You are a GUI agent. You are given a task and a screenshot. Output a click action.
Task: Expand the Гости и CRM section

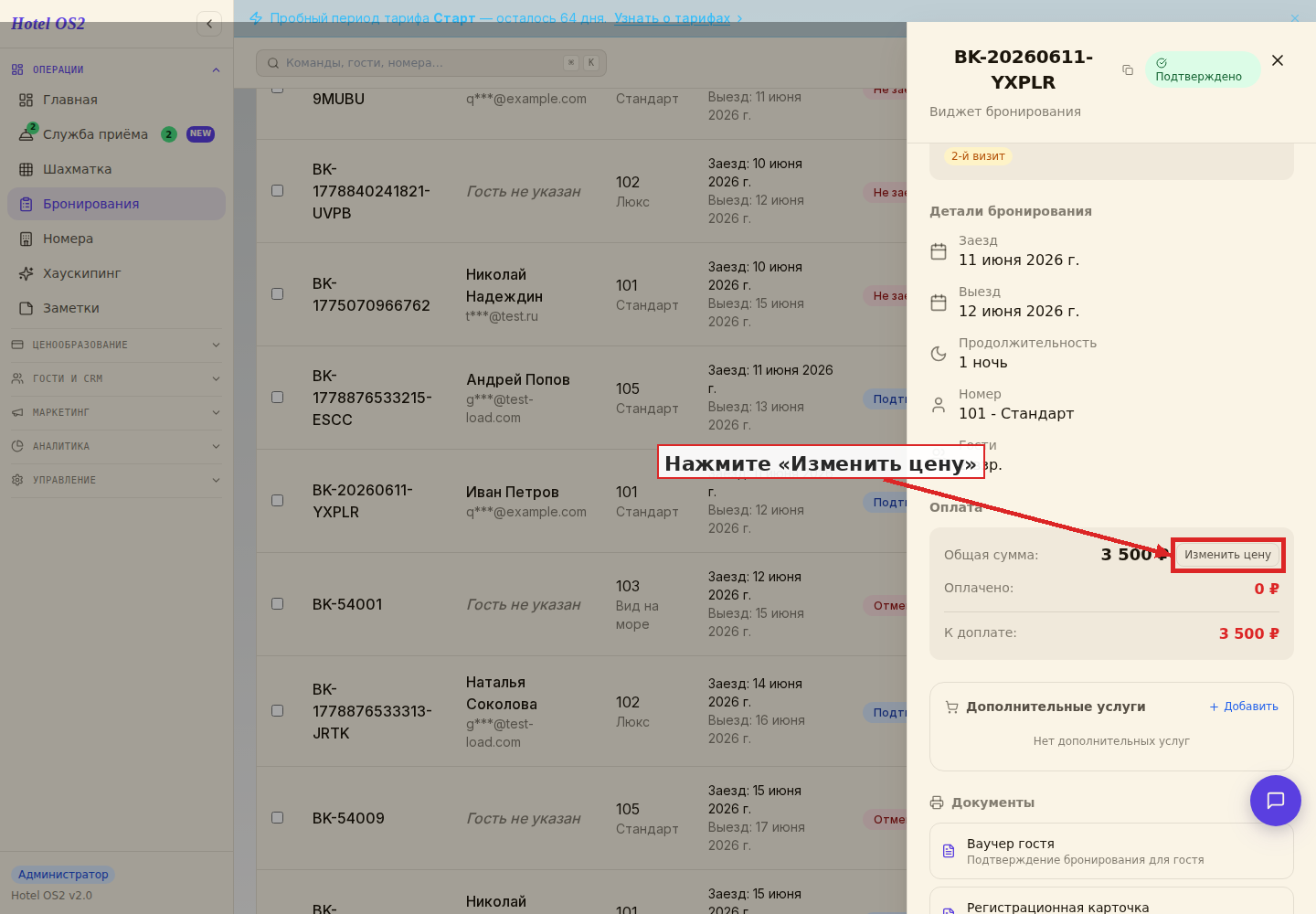116,378
